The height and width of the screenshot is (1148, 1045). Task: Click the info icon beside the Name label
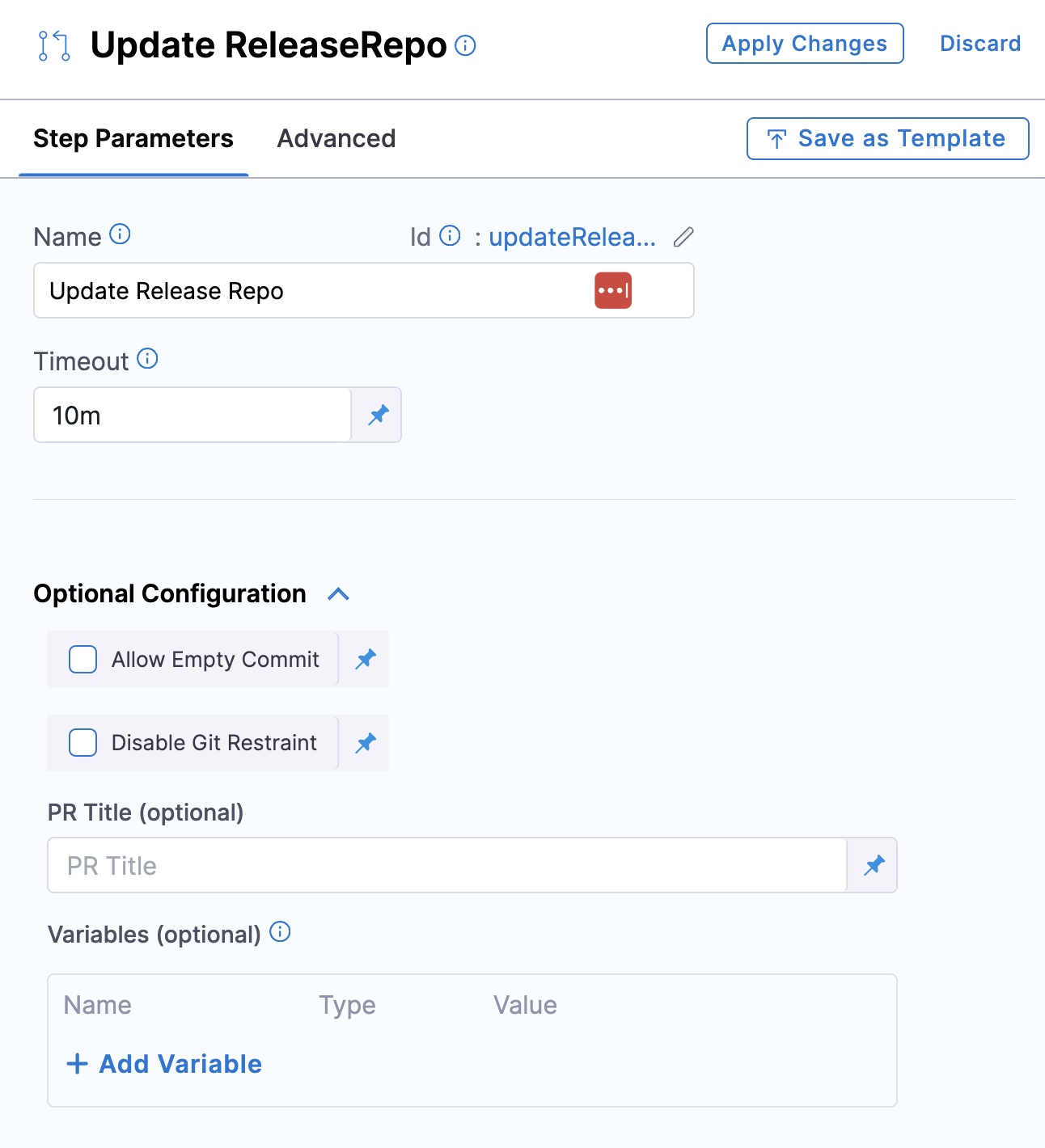(x=120, y=234)
